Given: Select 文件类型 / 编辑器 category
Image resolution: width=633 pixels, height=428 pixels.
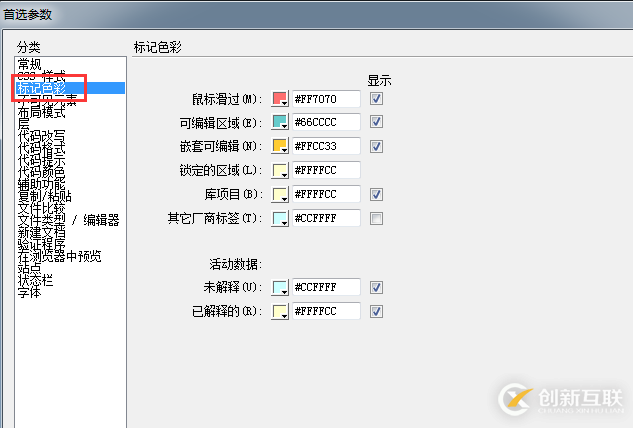Looking at the screenshot, I should [68, 220].
